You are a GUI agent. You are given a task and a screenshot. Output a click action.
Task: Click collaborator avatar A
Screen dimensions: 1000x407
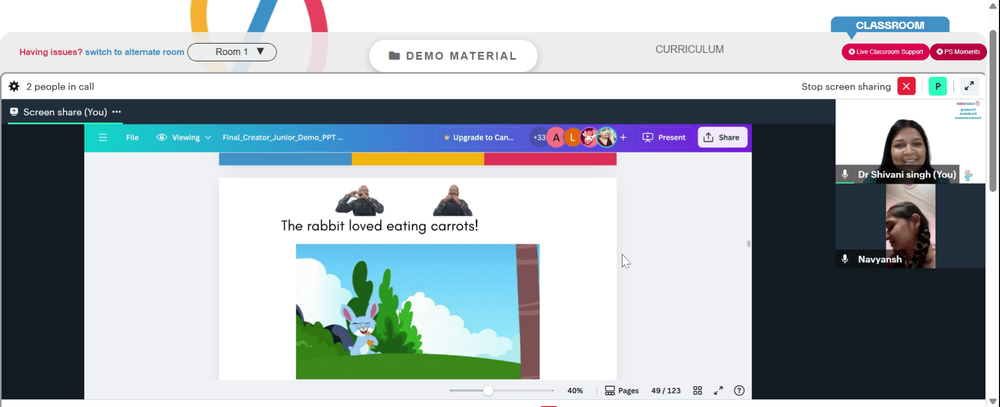click(556, 137)
